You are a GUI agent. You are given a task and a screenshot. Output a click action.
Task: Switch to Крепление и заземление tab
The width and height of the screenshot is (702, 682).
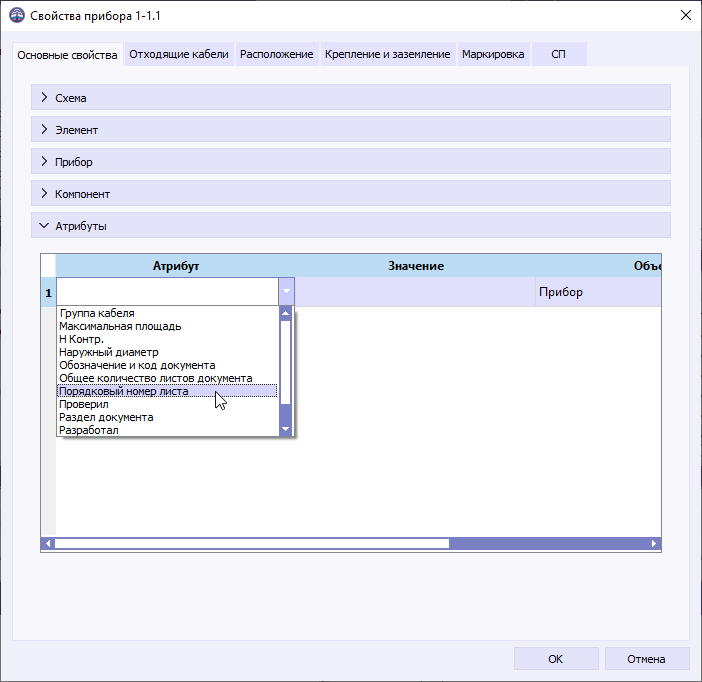coord(387,54)
